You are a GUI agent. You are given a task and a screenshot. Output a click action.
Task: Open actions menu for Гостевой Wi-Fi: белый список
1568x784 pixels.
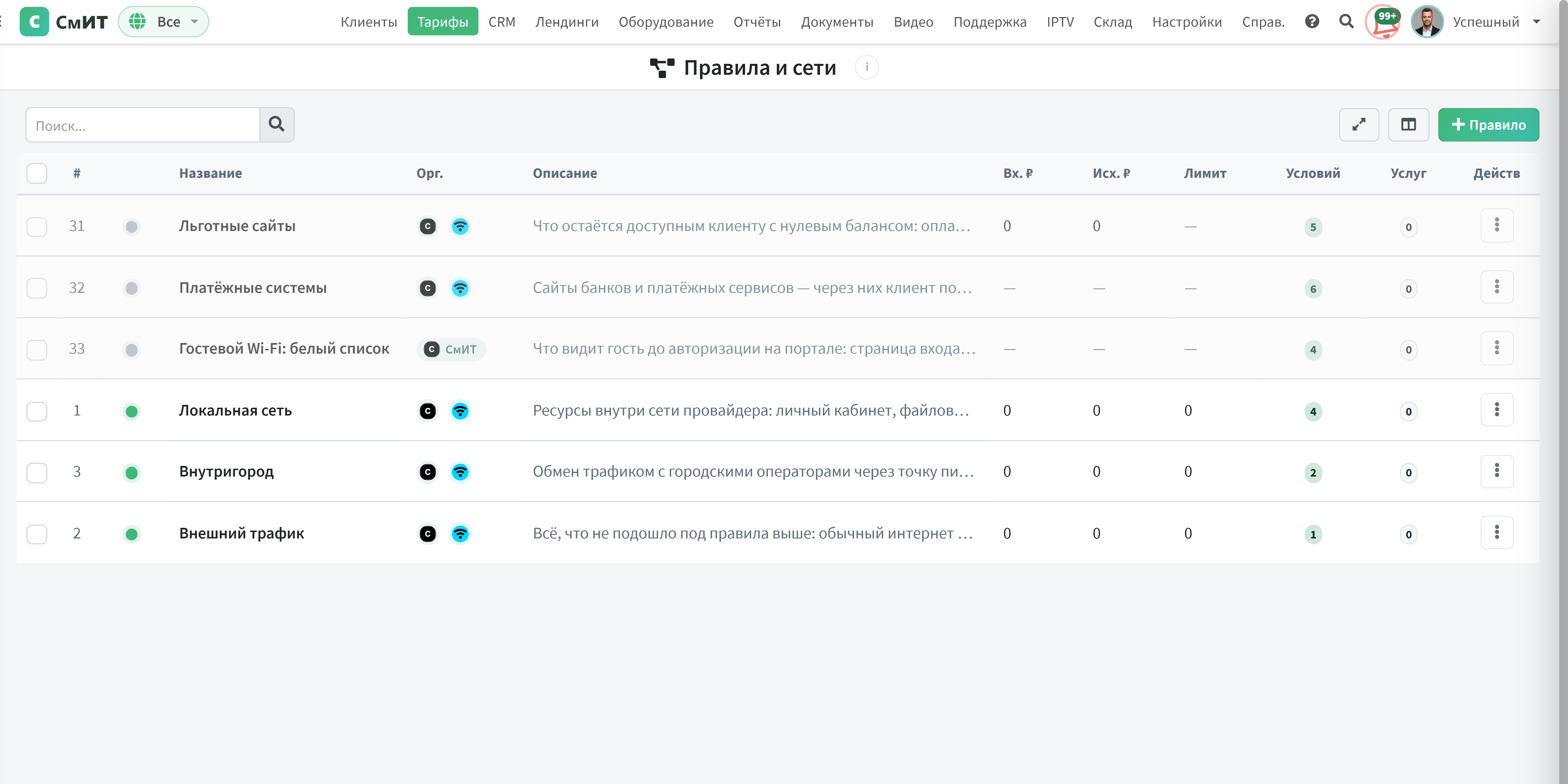(x=1497, y=348)
